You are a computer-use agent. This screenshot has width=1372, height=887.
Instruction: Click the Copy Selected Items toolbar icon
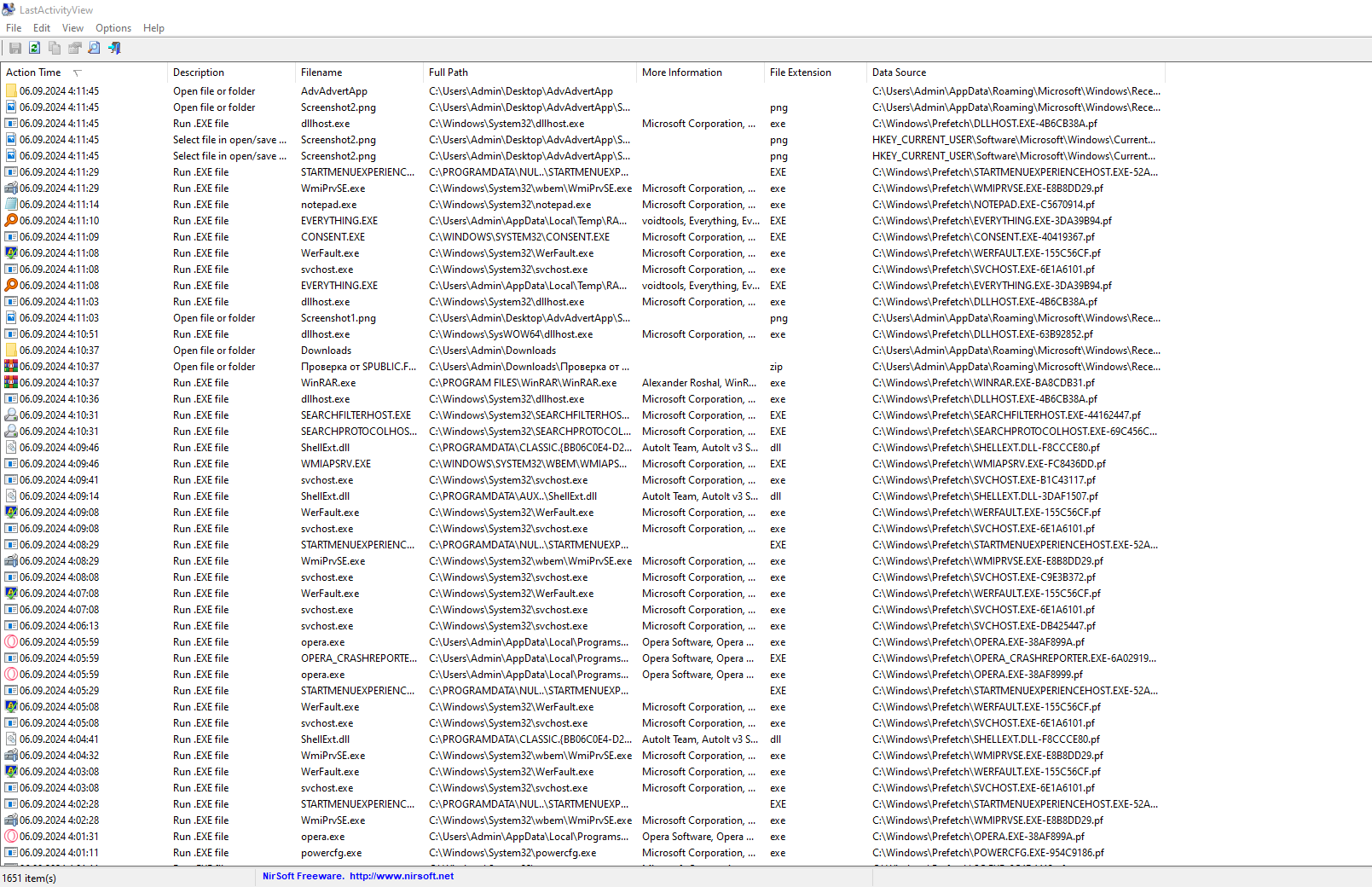pyautogui.click(x=55, y=49)
